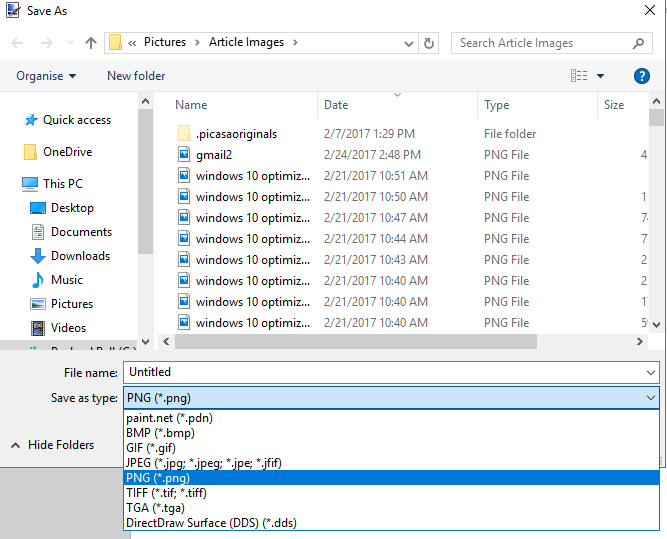The height and width of the screenshot is (539, 667).
Task: Choose DirectDraw Surface (DDS) file type
Action: point(391,523)
